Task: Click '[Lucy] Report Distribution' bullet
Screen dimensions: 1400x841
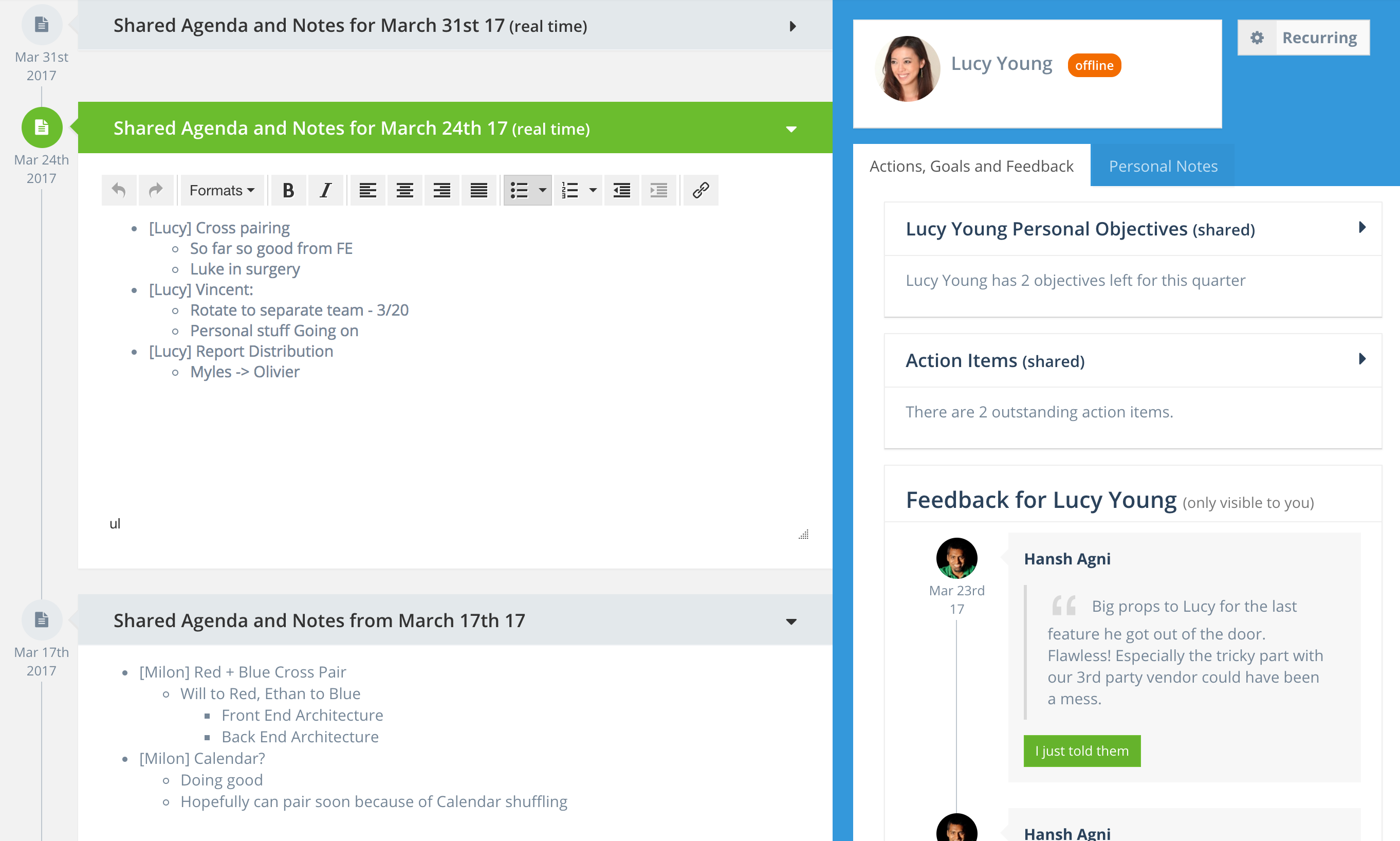Action: [241, 352]
